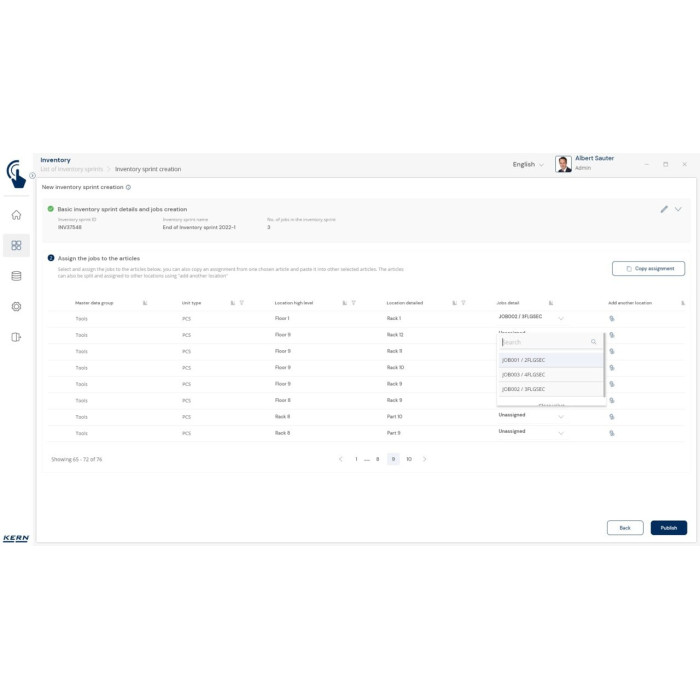Select current page 9 in pagination

(393, 459)
